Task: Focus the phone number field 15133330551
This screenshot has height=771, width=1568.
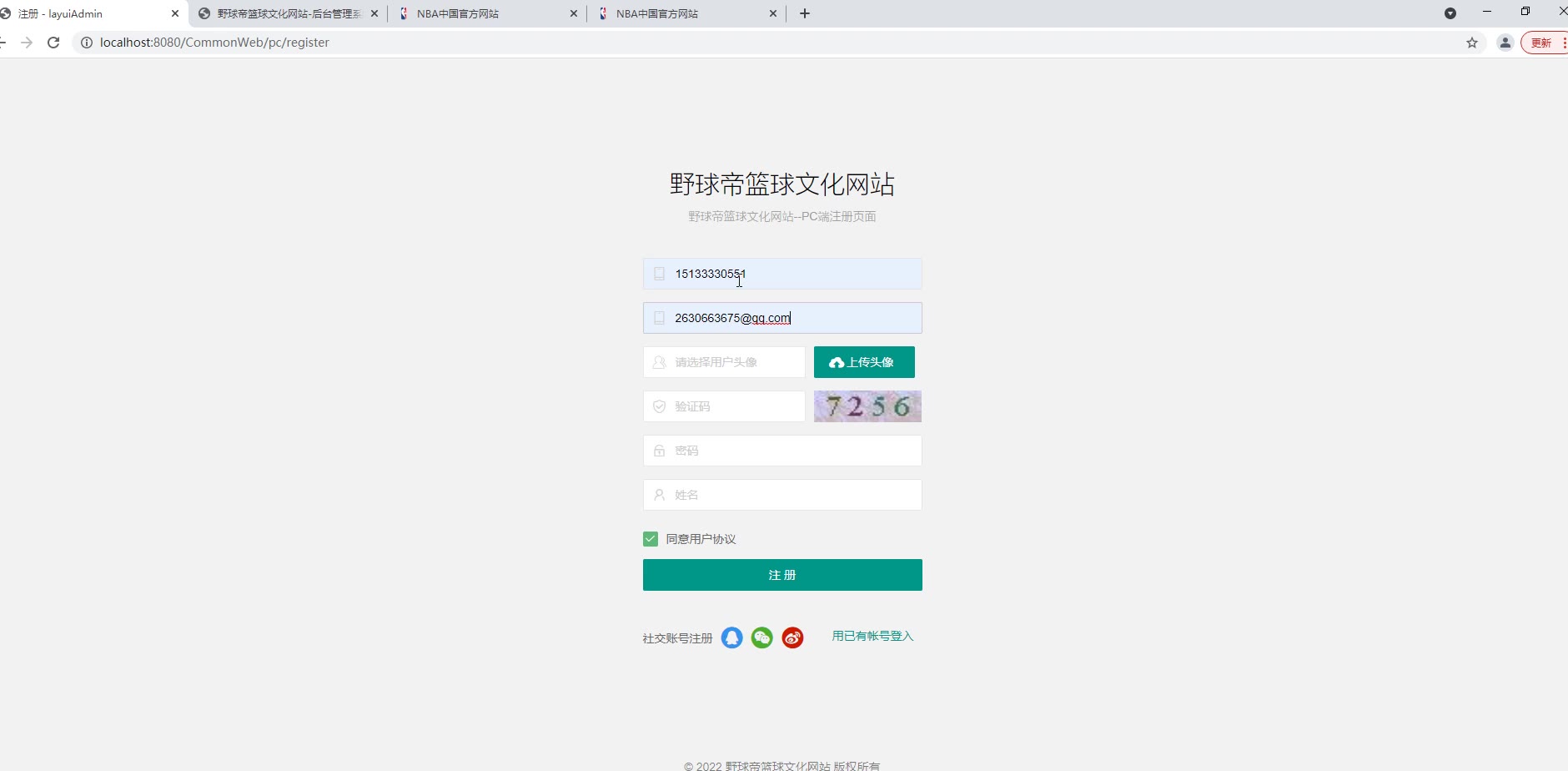Action: [x=782, y=274]
